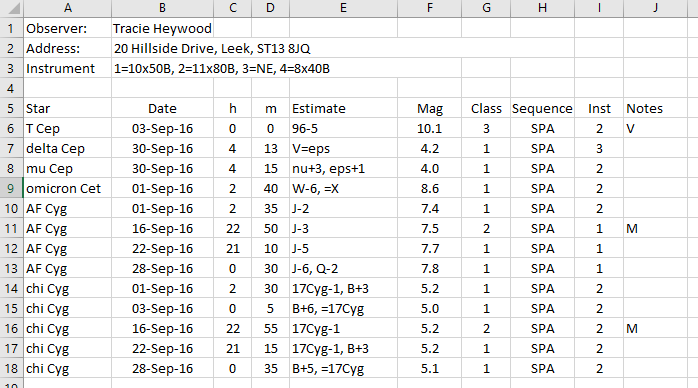Click estimate cell 'W-6, =X'

[x=343, y=189]
